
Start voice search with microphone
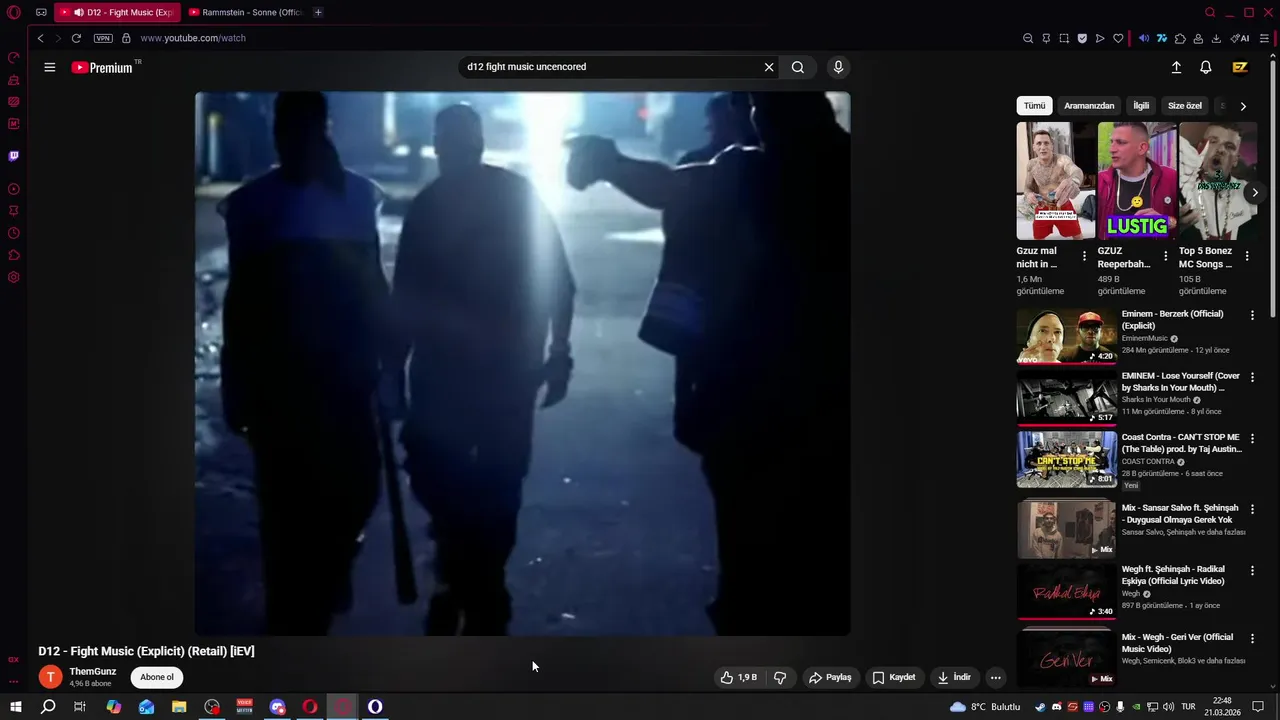pyautogui.click(x=838, y=67)
